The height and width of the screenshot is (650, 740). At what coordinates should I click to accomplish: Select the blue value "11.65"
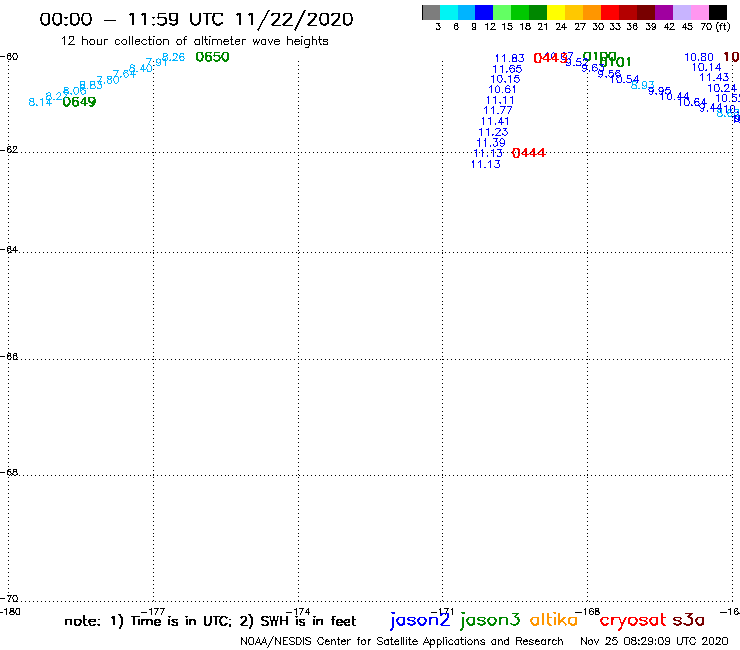[x=507, y=69]
